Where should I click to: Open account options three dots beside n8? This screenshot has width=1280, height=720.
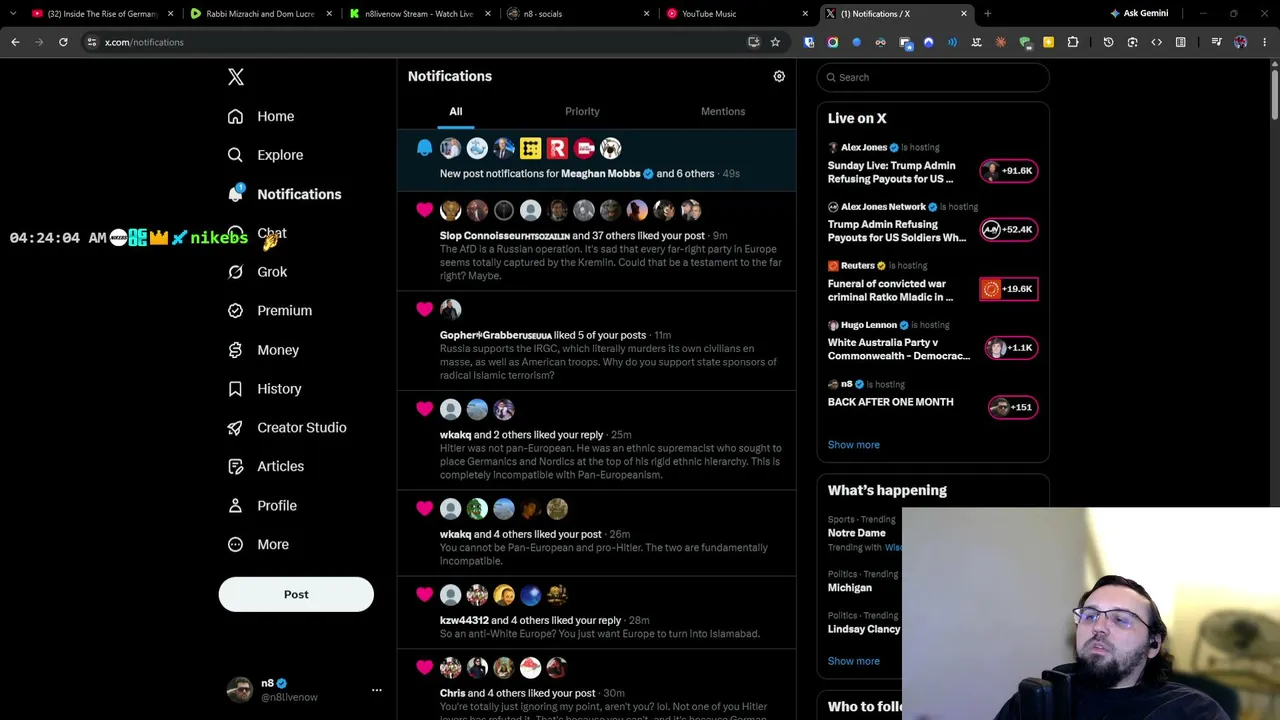pyautogui.click(x=377, y=690)
